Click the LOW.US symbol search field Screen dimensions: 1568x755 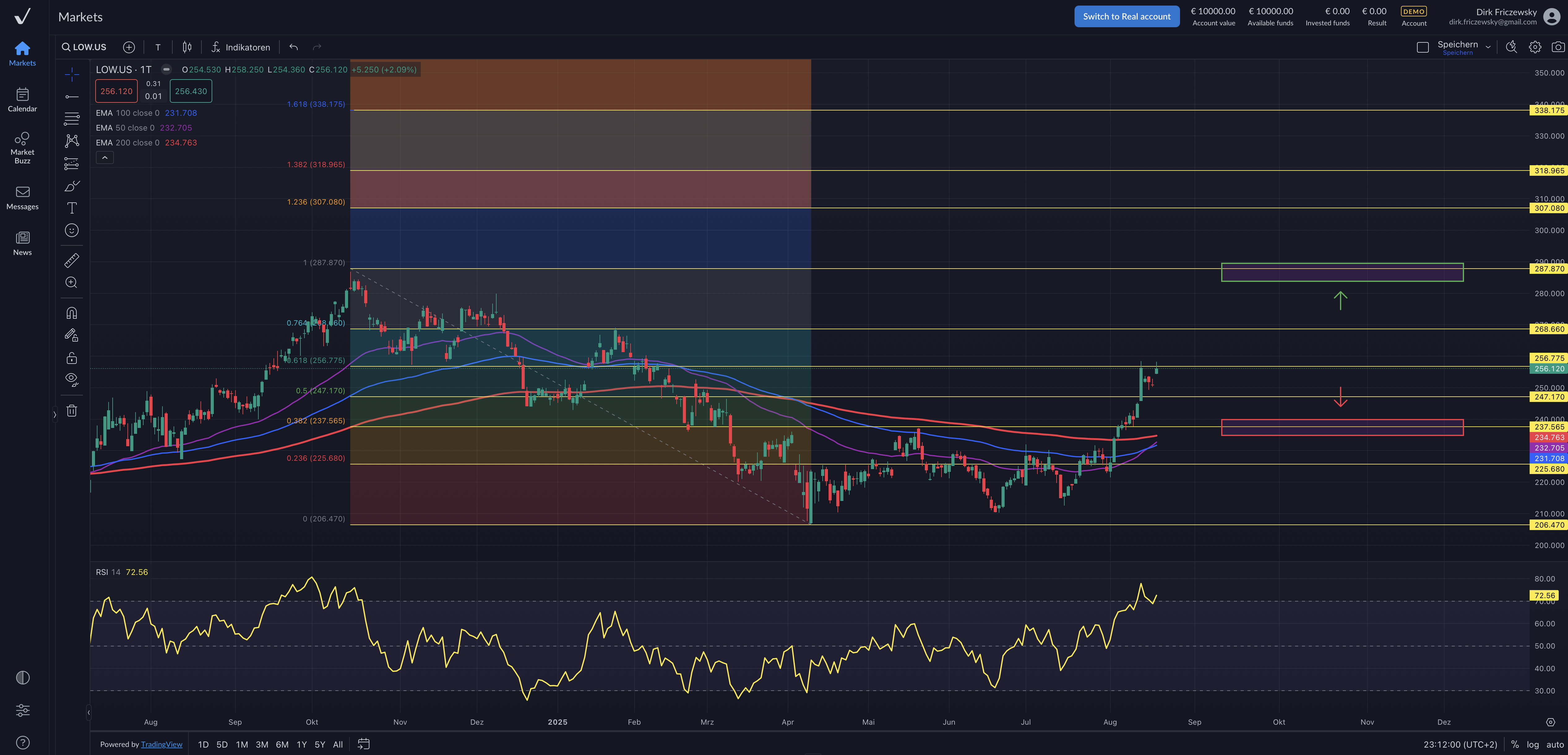[x=85, y=47]
